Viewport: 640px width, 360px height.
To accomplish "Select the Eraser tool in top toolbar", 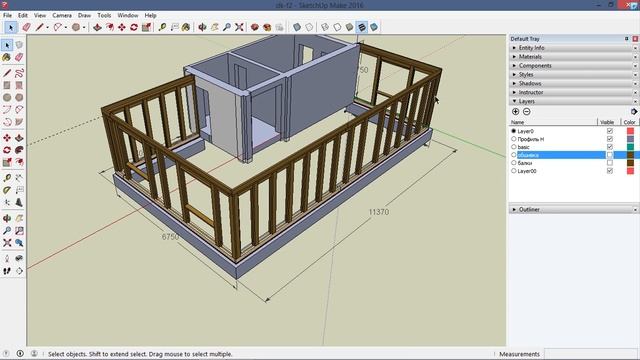I will (27, 27).
